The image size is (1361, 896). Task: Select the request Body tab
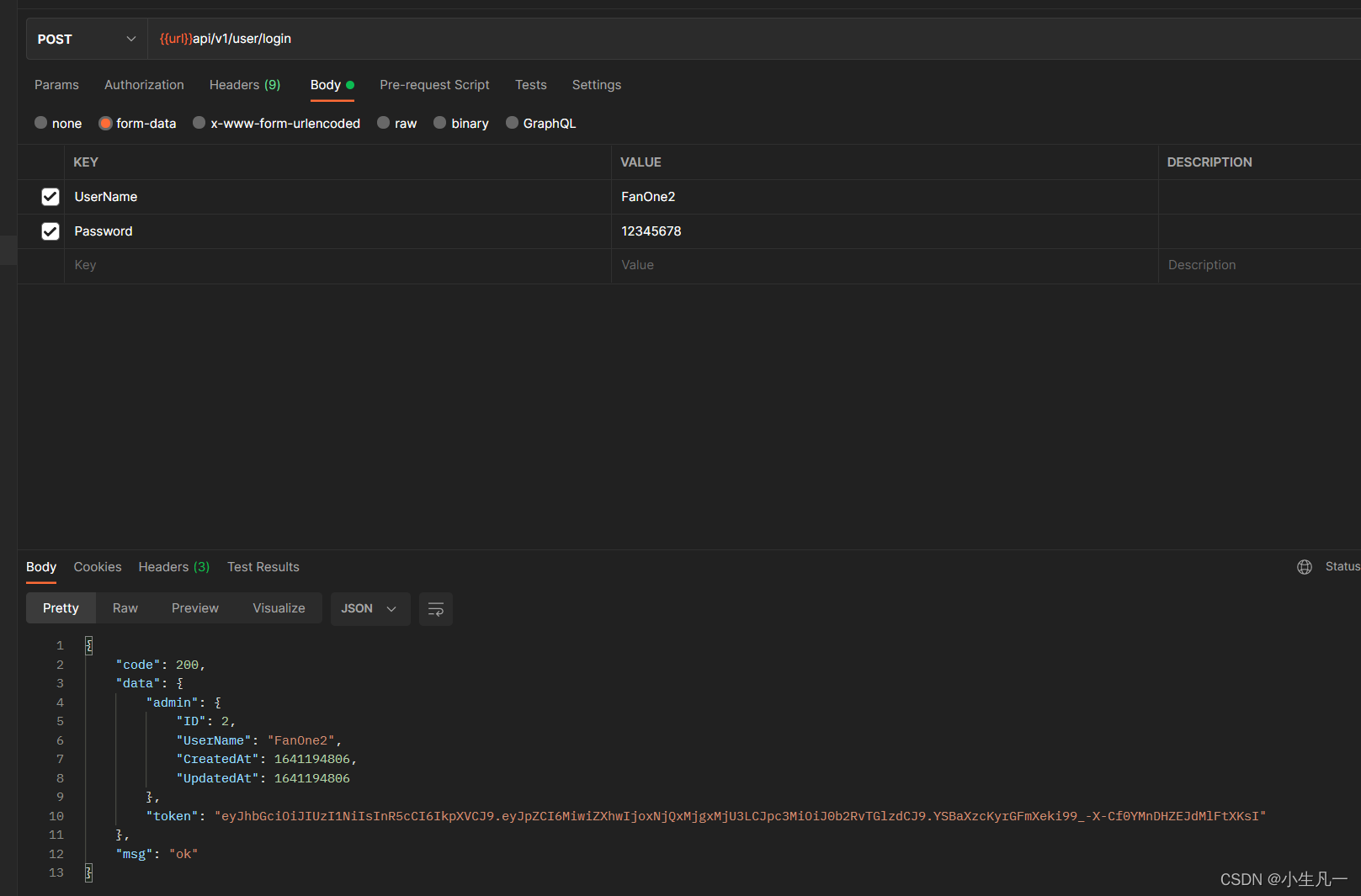(x=332, y=85)
